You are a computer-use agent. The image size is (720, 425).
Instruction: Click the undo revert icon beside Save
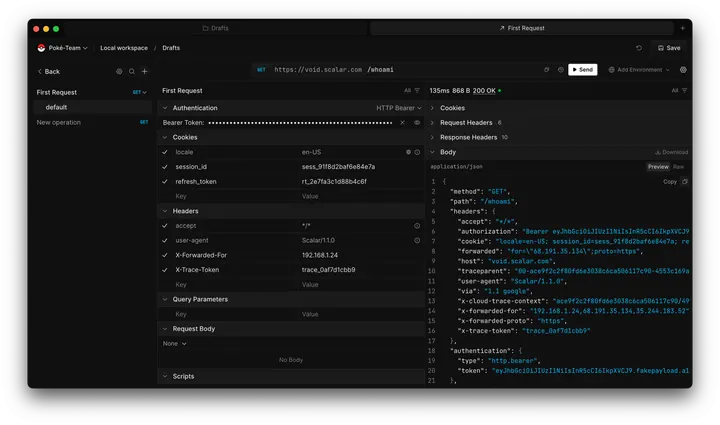click(x=639, y=48)
